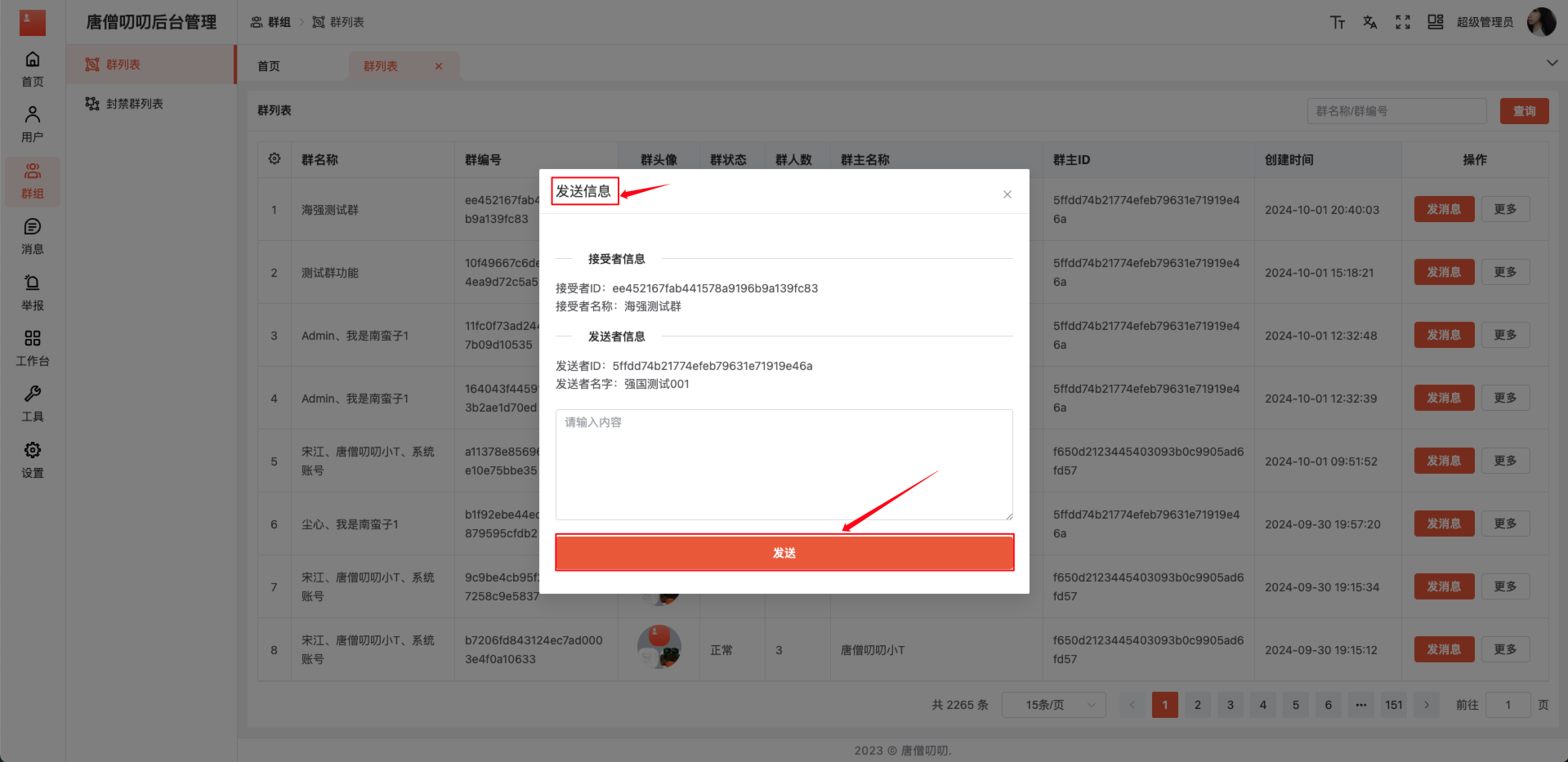Click the 发送 button in the dialog
1568x762 pixels.
click(784, 552)
